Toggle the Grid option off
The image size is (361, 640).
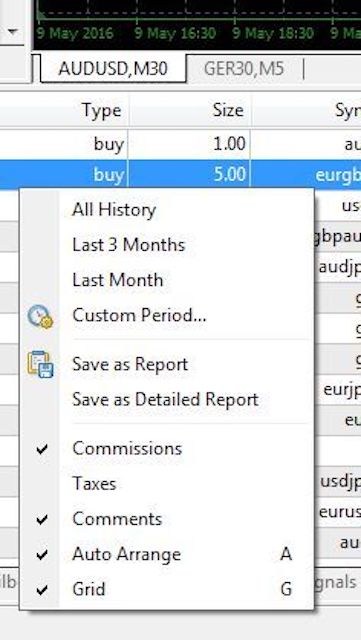coord(167,589)
